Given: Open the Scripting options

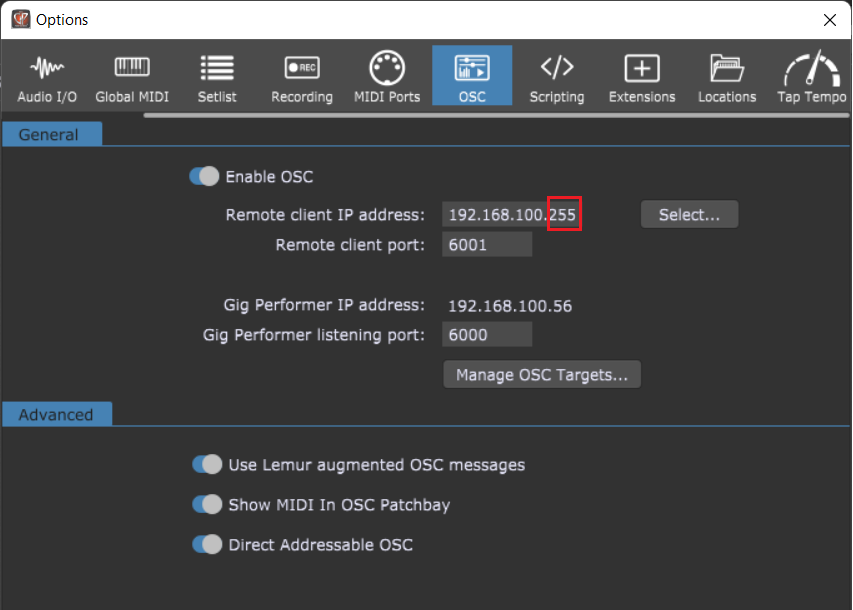Looking at the screenshot, I should click(557, 76).
